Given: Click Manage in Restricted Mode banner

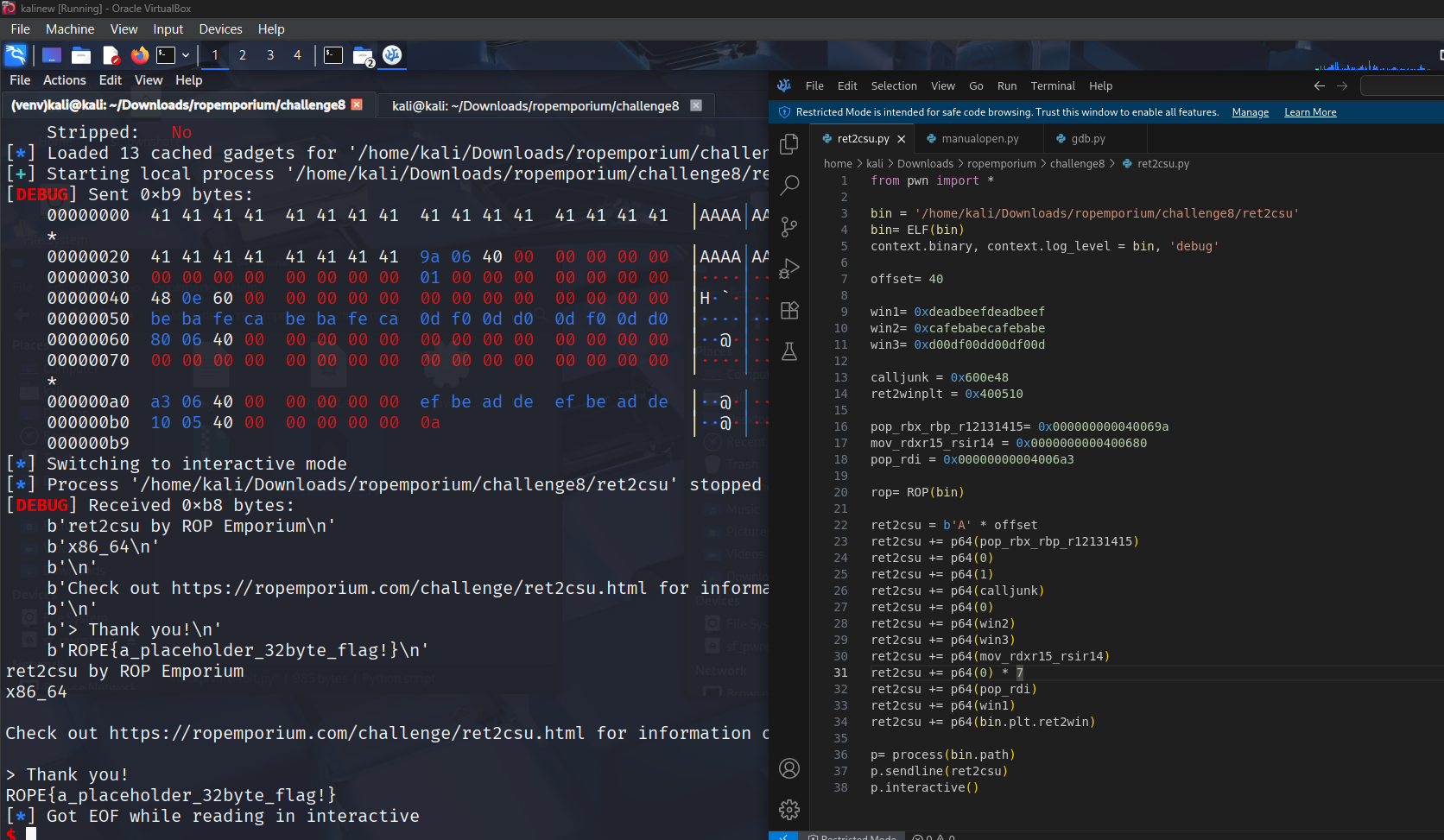Looking at the screenshot, I should (1250, 112).
